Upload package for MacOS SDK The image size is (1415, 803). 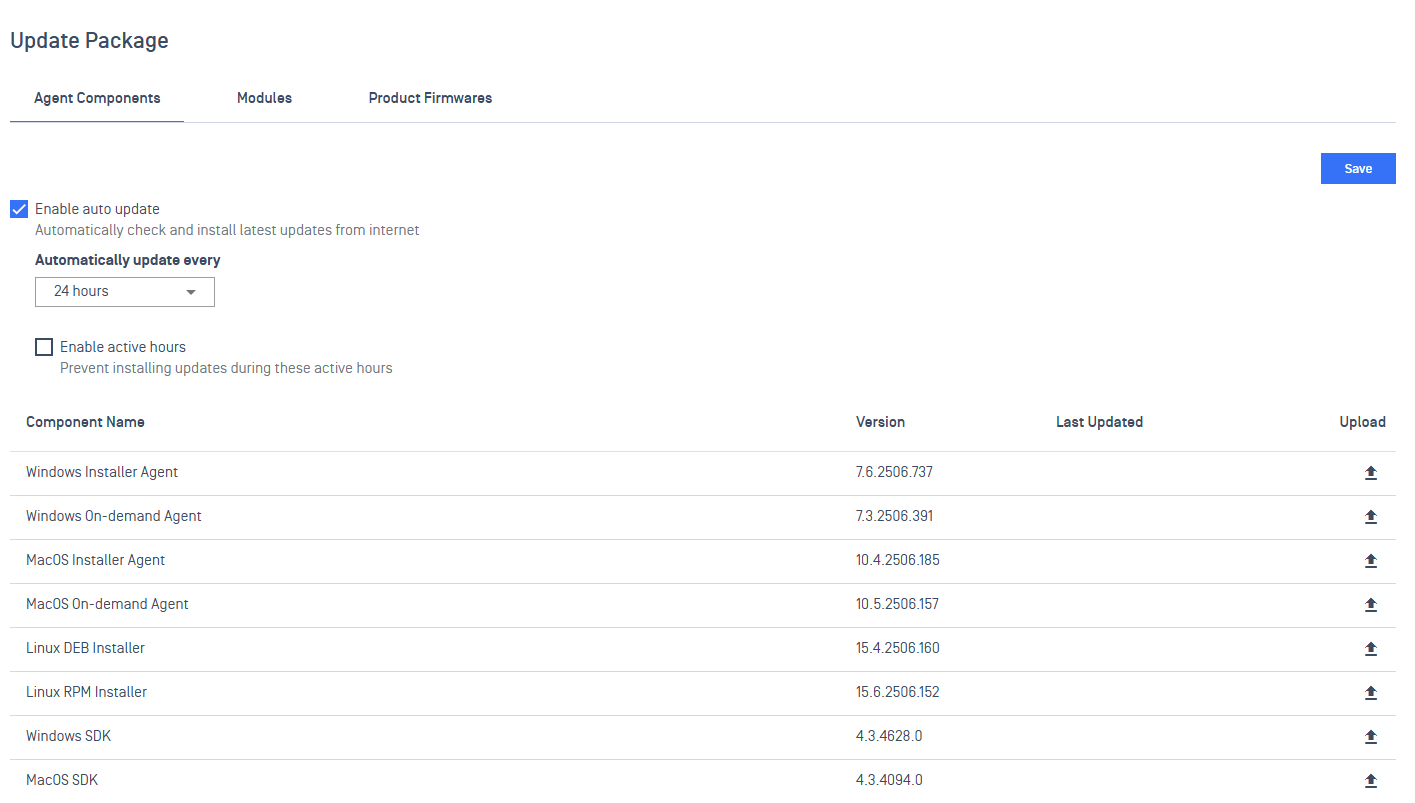click(1371, 781)
